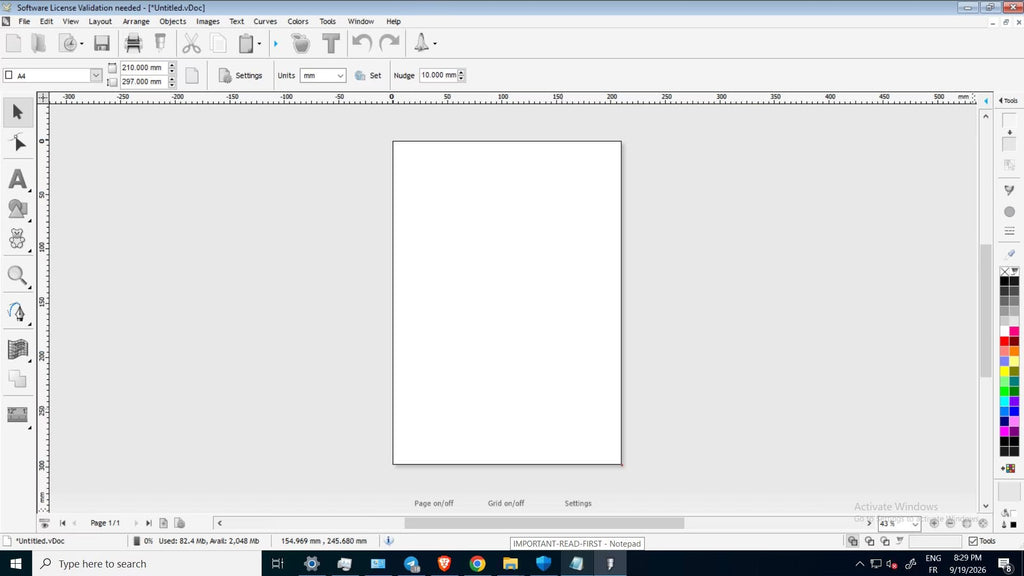Viewport: 1024px width, 576px height.
Task: Open the Window menu
Action: [x=360, y=22]
